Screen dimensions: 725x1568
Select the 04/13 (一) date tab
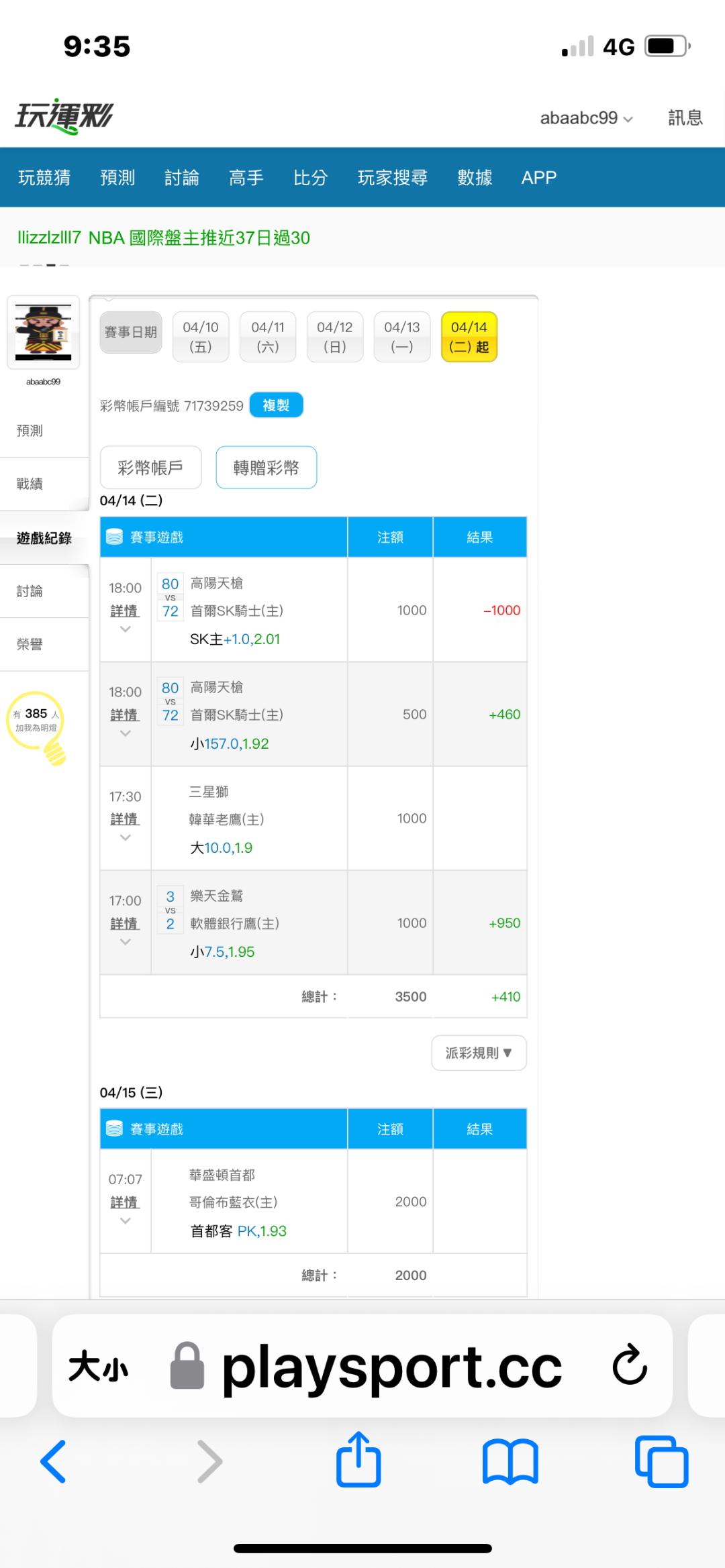coord(402,337)
